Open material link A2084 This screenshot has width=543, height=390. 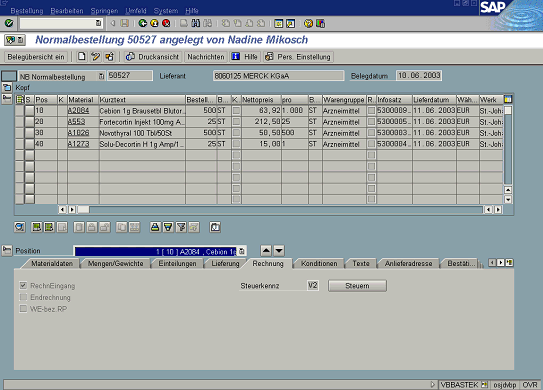coord(78,110)
